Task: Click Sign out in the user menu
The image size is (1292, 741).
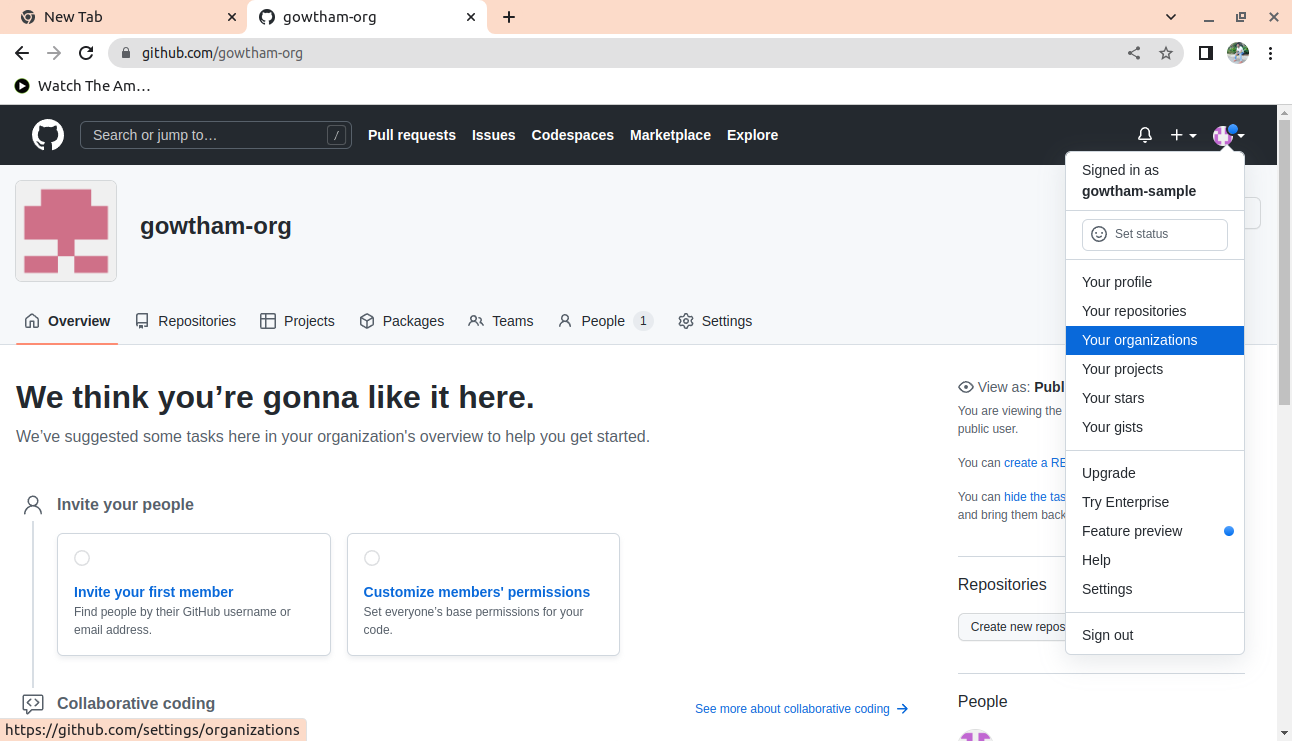Action: pyautogui.click(x=1108, y=635)
